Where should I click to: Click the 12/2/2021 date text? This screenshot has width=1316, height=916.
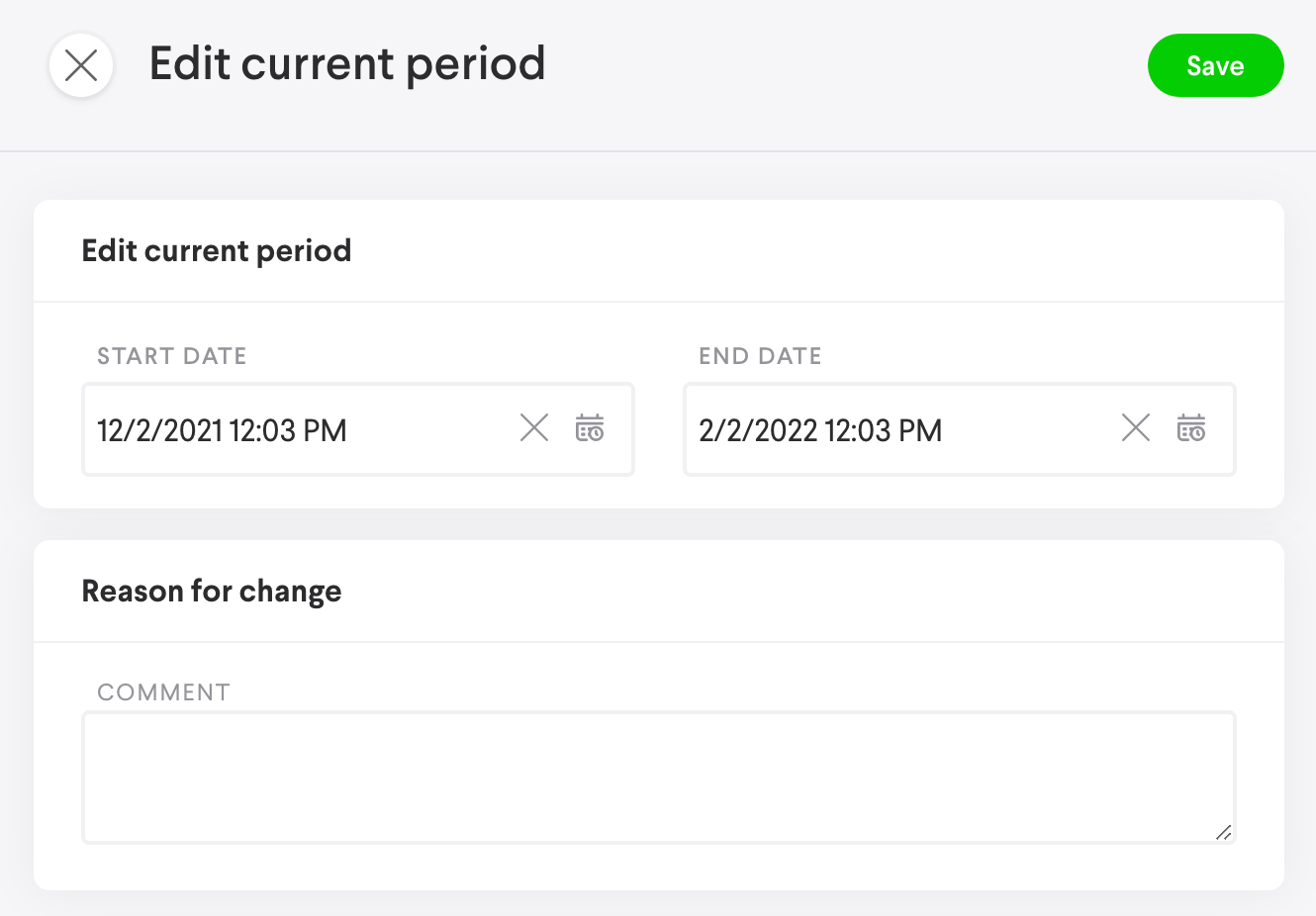point(159,431)
